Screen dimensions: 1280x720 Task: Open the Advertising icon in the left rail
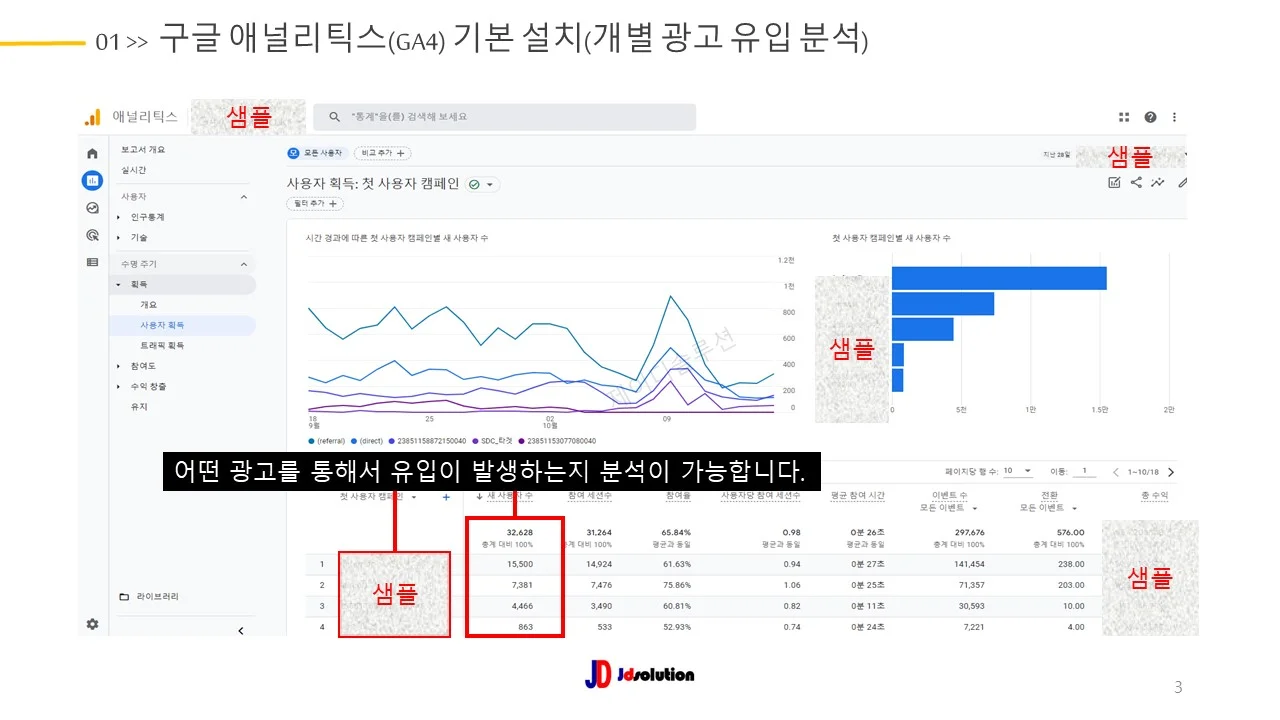pos(92,235)
